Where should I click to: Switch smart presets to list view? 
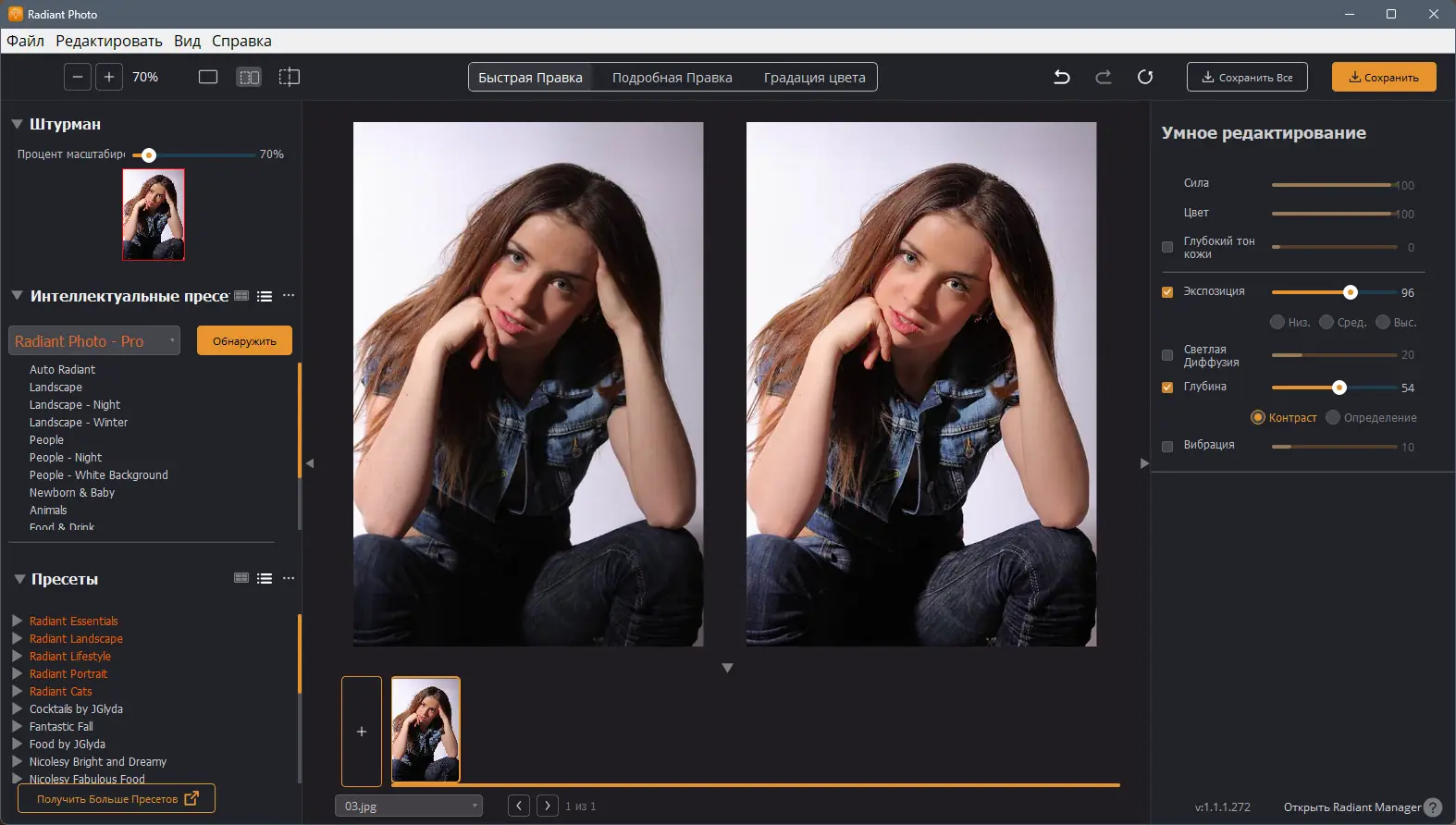265,296
